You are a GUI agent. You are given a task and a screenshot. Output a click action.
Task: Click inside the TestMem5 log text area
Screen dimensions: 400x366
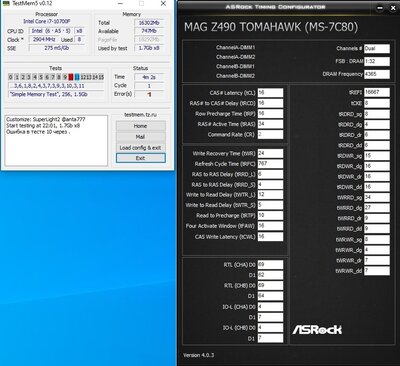coord(56,140)
